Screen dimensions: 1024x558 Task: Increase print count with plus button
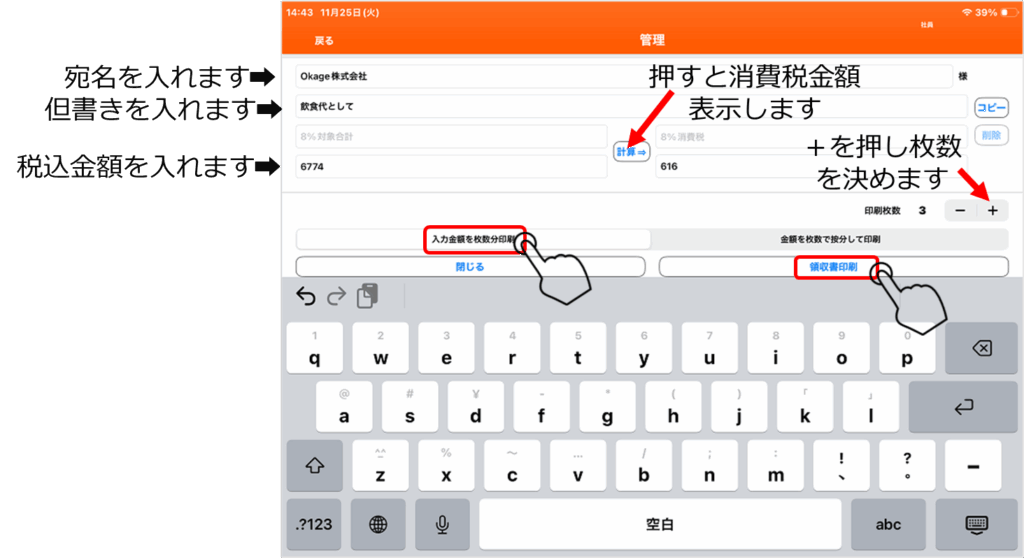click(x=993, y=211)
